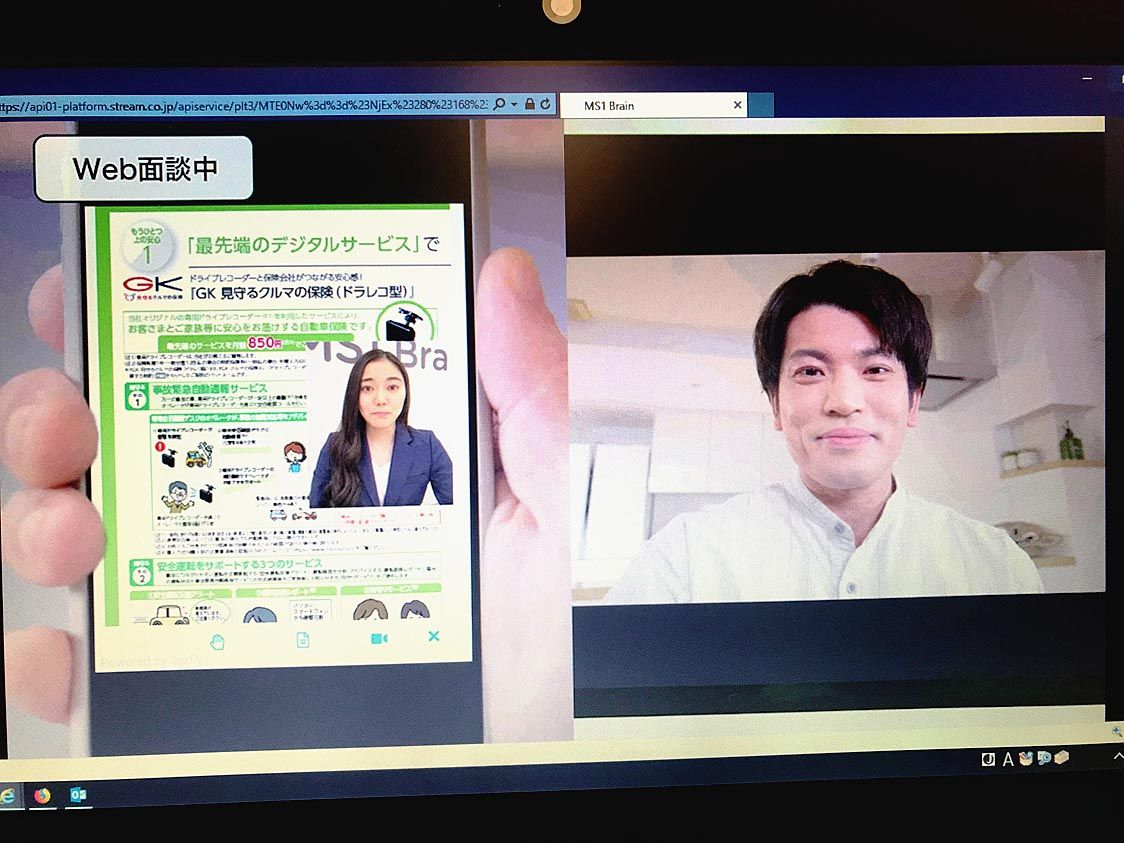
Task: Launch Firefox from the taskbar
Action: [42, 796]
